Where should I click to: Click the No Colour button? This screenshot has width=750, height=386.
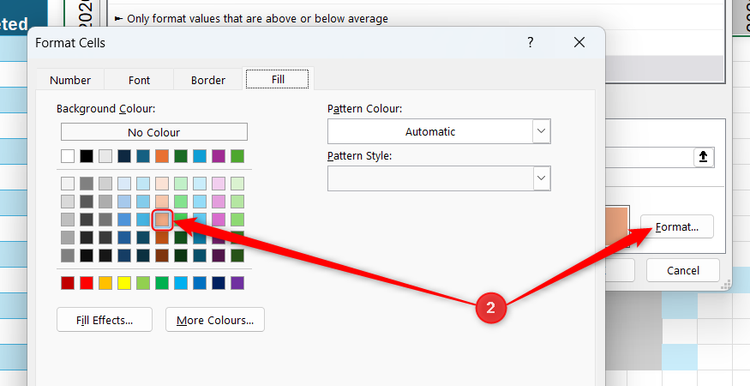tap(154, 132)
